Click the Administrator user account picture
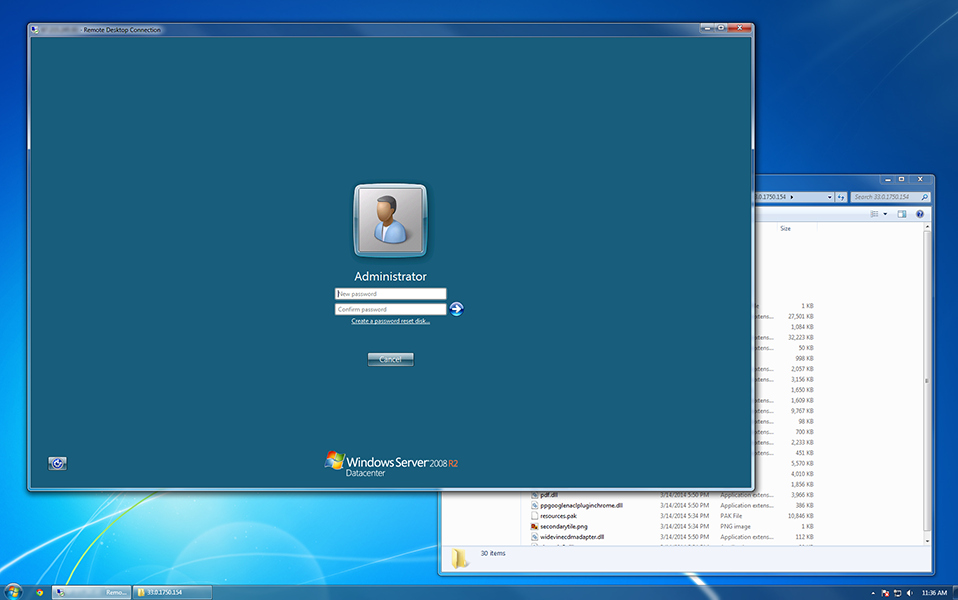958x600 pixels. click(x=390, y=220)
